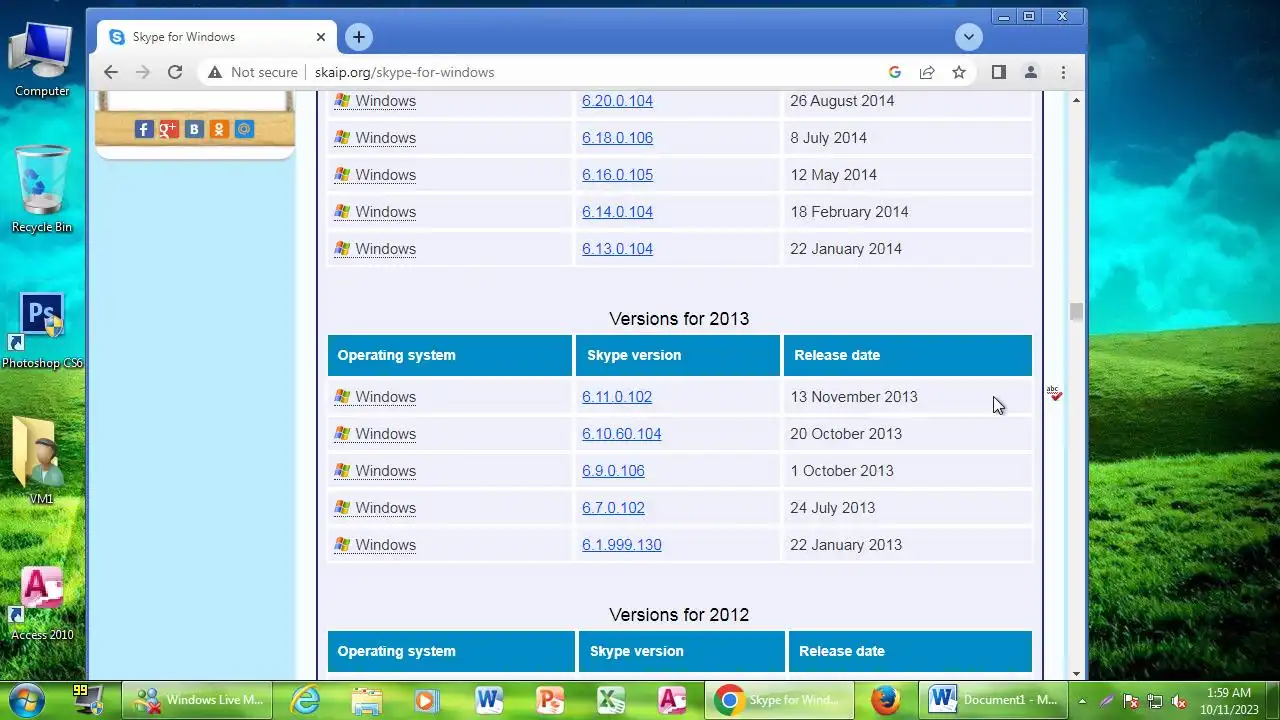
Task: Close the Skype for Windows tab
Action: click(x=320, y=37)
